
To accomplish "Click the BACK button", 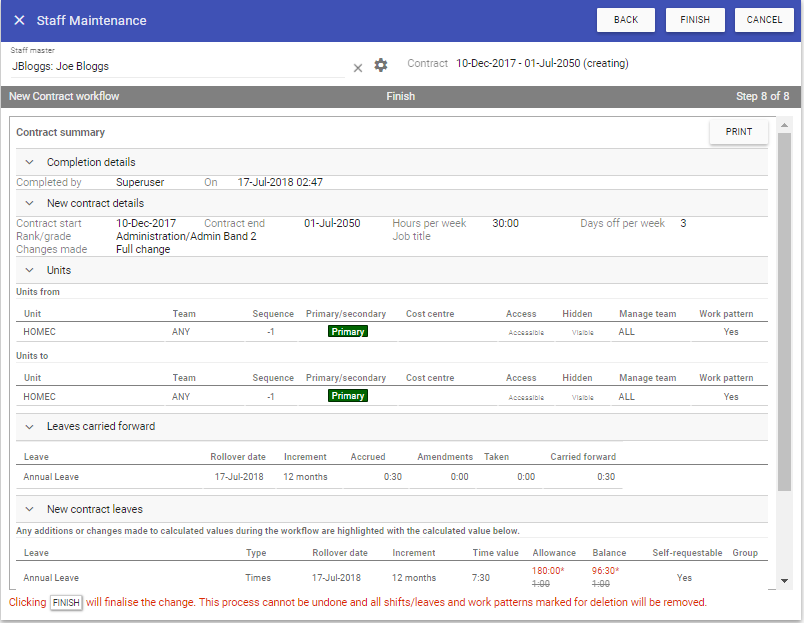I will (x=626, y=20).
